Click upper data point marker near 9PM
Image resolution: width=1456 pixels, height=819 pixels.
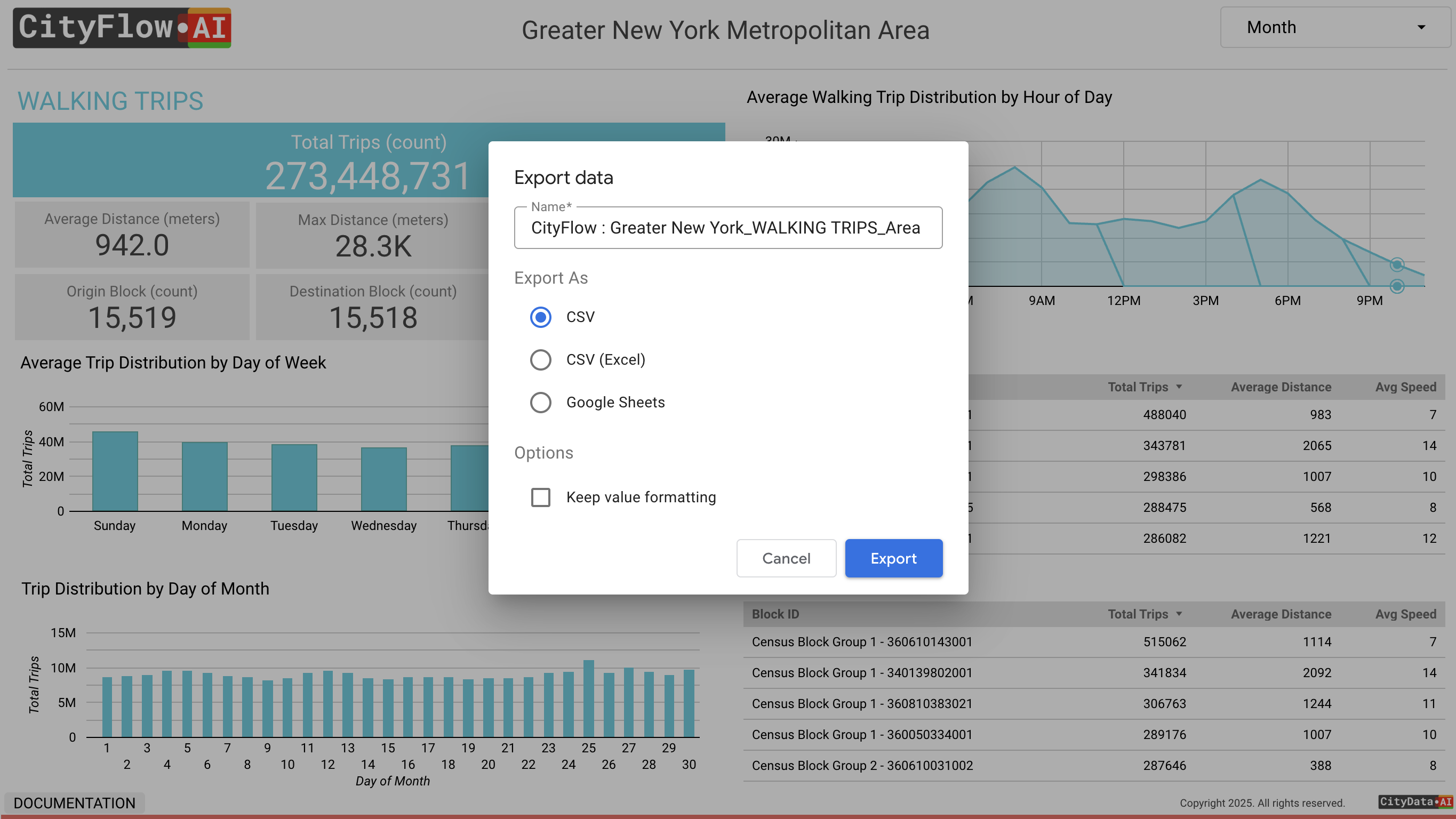coord(1397,264)
